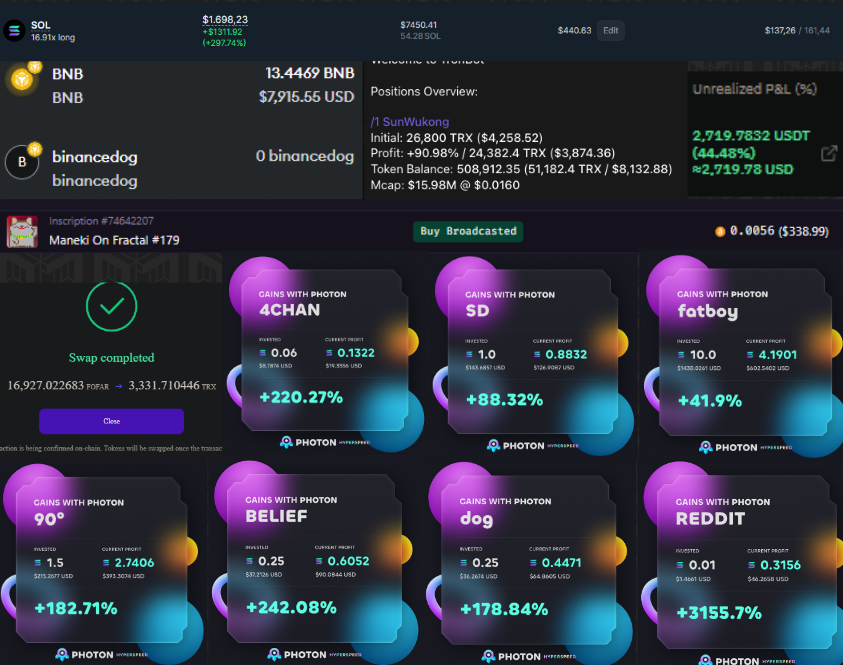
Task: Click the Maneki On Fractal #179 thumbnail
Action: 22,232
